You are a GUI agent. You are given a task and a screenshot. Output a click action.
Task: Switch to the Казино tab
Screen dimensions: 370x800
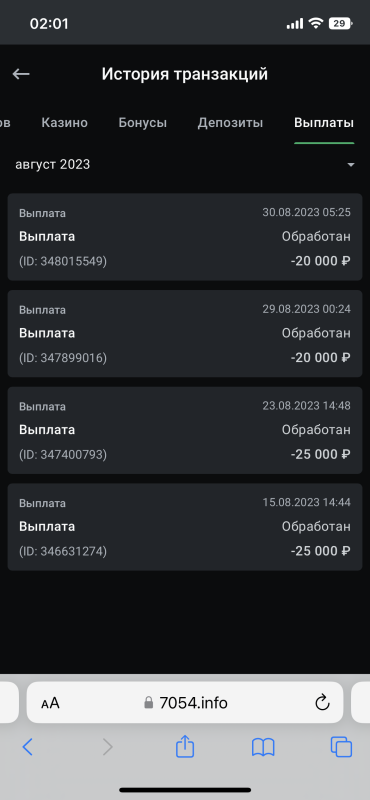pyautogui.click(x=64, y=122)
